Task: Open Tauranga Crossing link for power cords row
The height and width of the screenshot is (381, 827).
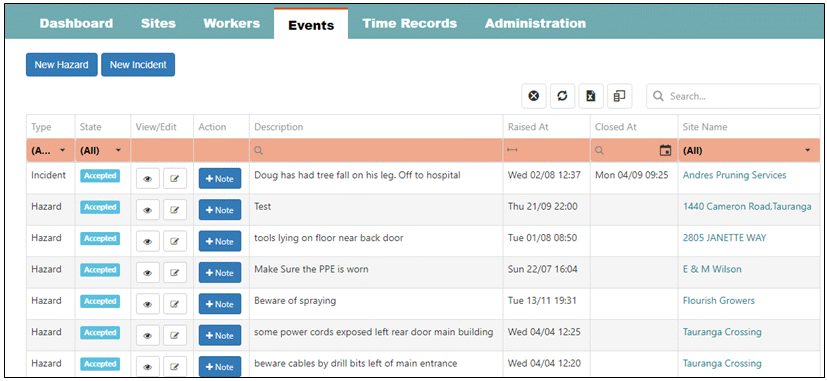Action: [x=722, y=332]
